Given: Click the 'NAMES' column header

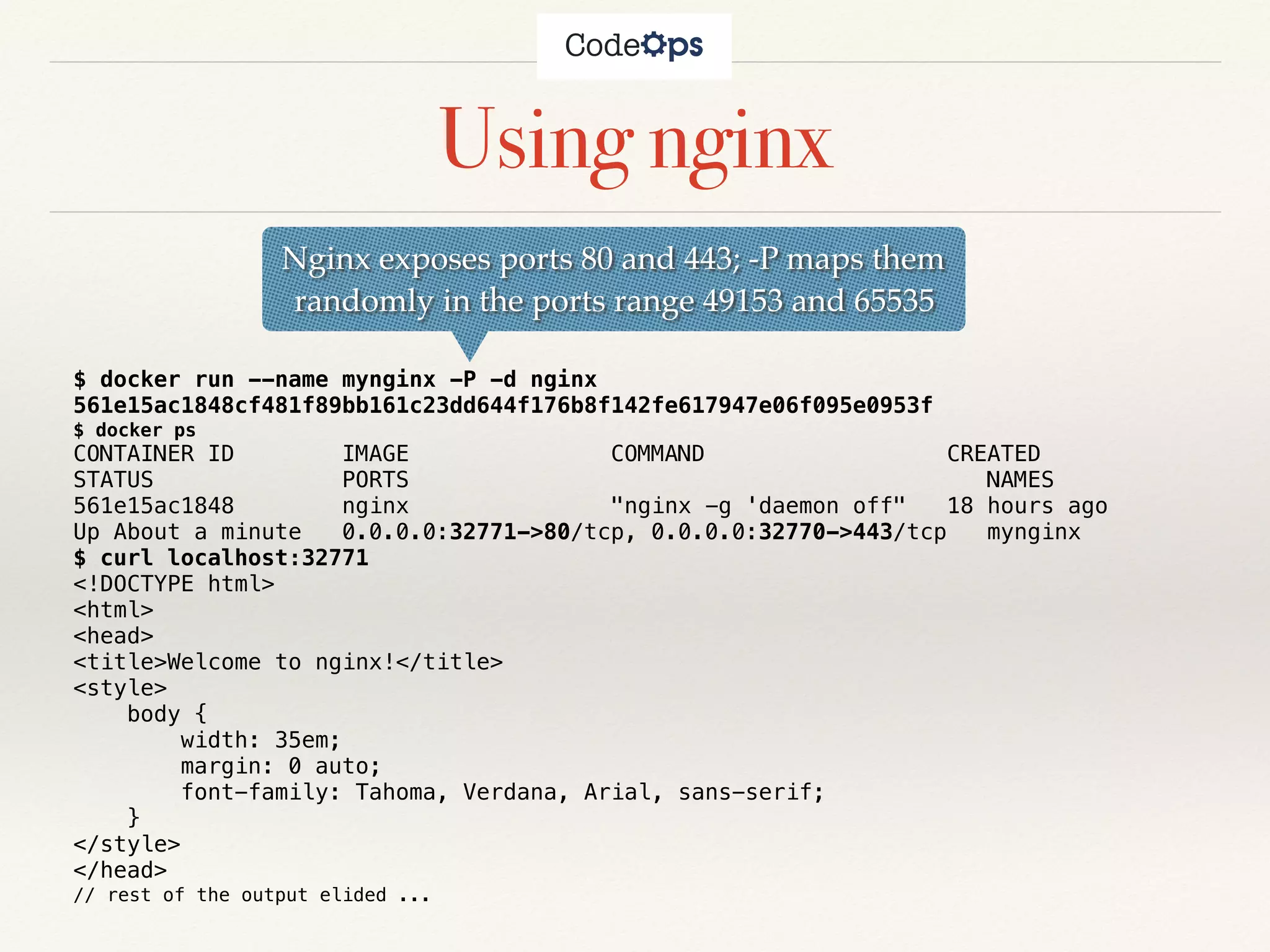Looking at the screenshot, I should (1020, 480).
